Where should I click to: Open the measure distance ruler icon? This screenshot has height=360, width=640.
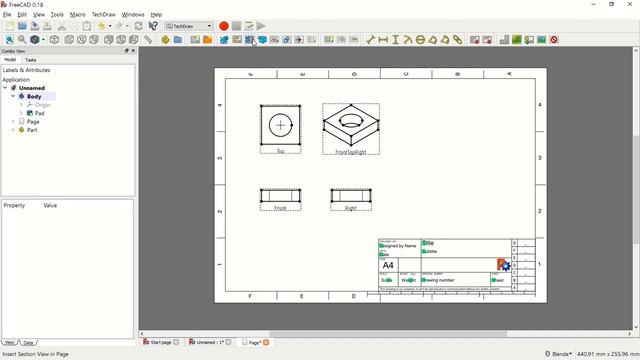148,40
